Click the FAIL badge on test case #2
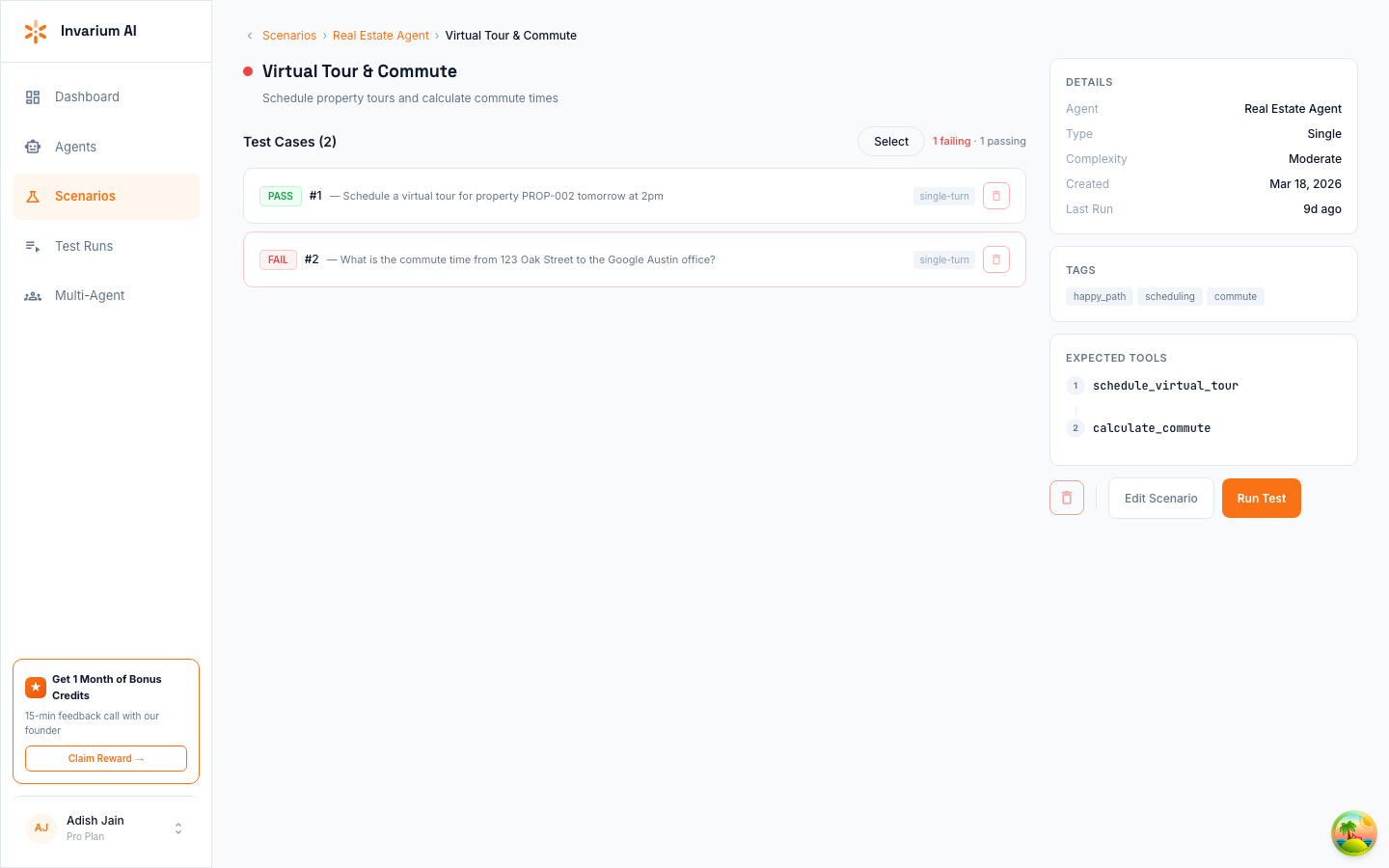 click(x=278, y=258)
